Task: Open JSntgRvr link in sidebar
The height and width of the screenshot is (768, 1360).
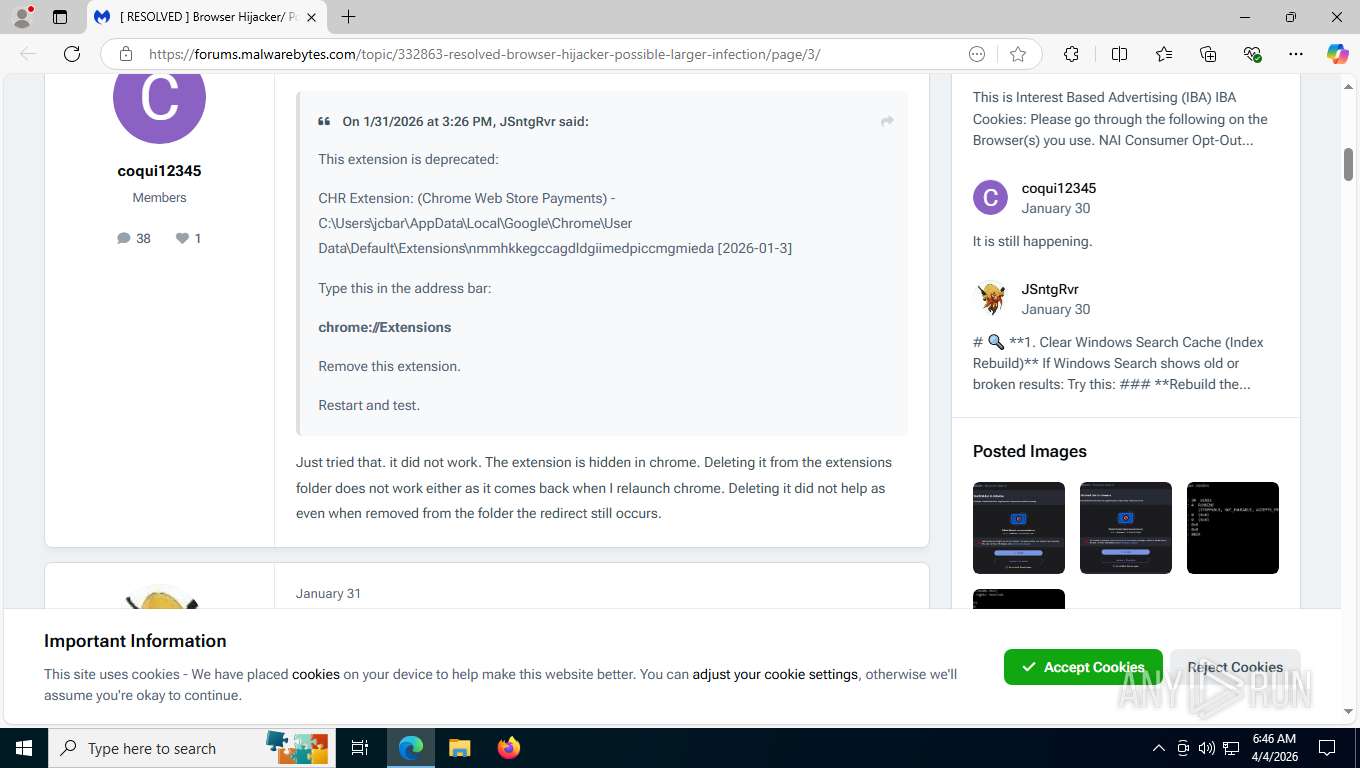Action: (x=1050, y=289)
